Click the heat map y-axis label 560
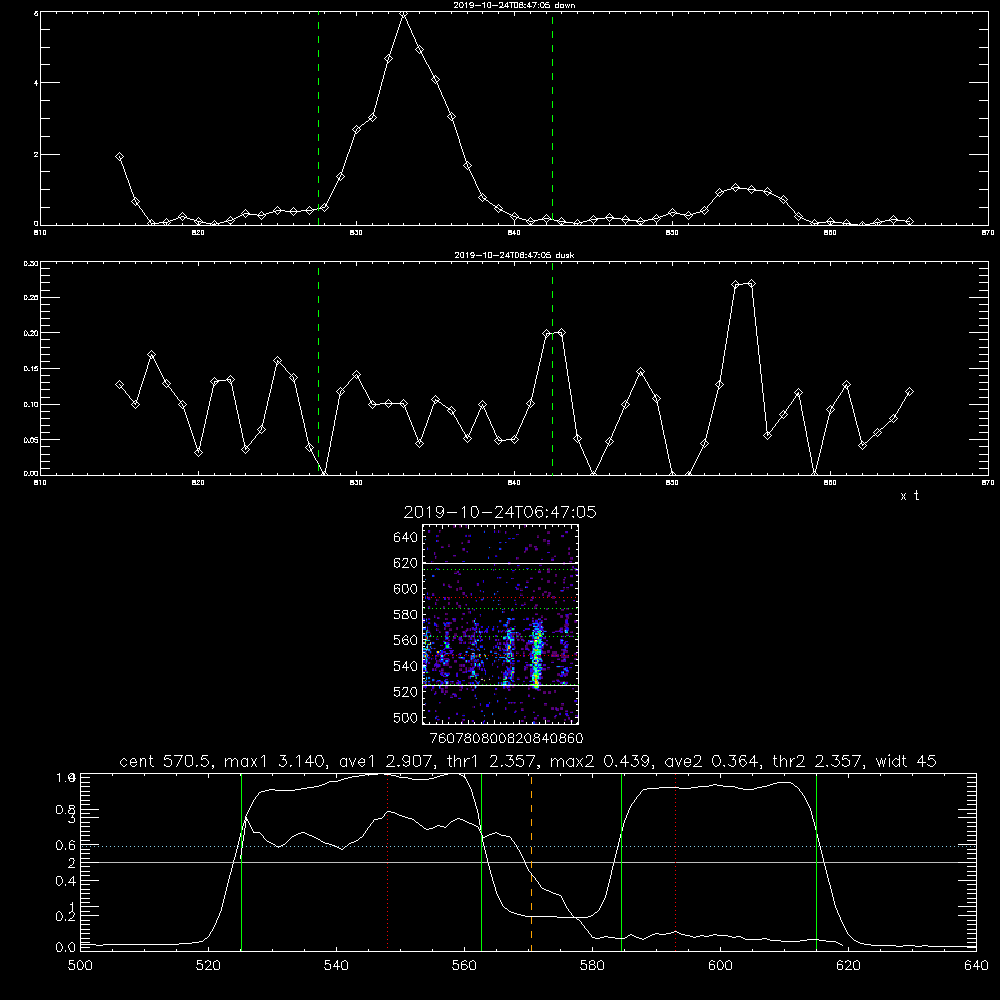The image size is (1000, 1000). [x=406, y=640]
